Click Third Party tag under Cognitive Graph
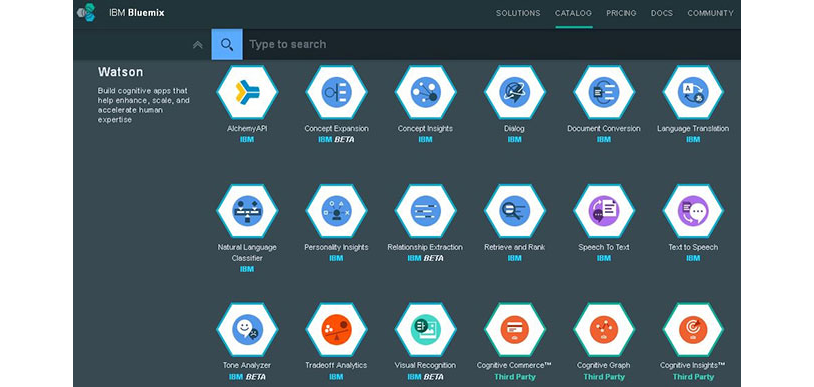This screenshot has height=387, width=814. point(604,377)
